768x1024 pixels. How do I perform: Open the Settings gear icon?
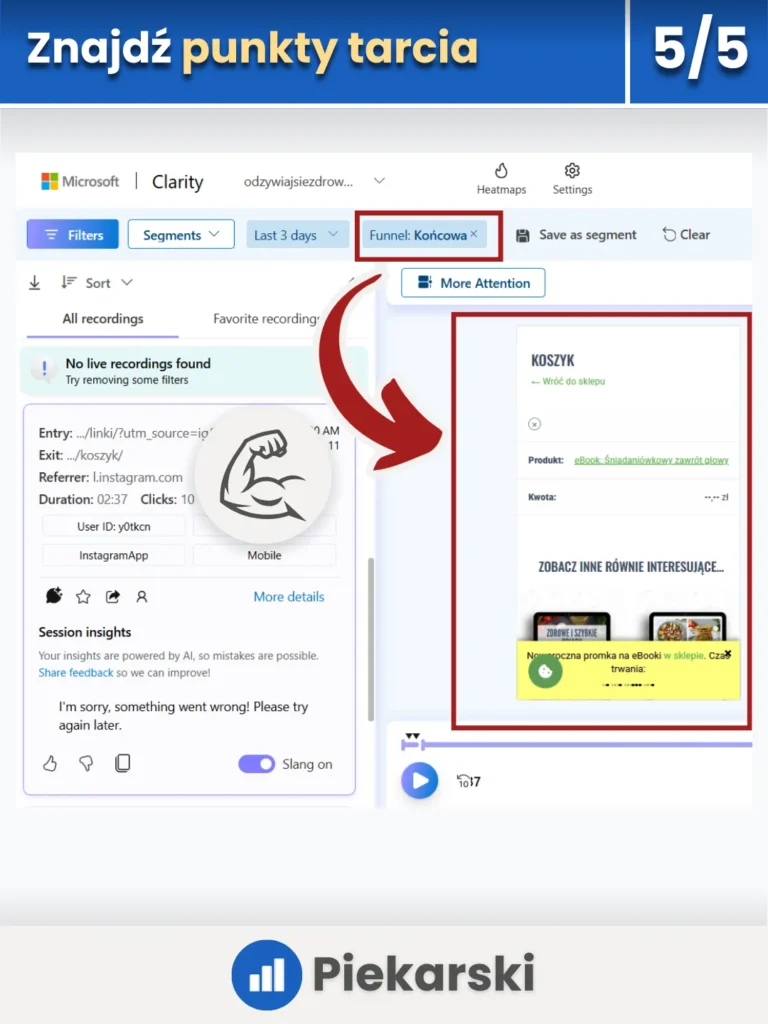pyautogui.click(x=572, y=170)
